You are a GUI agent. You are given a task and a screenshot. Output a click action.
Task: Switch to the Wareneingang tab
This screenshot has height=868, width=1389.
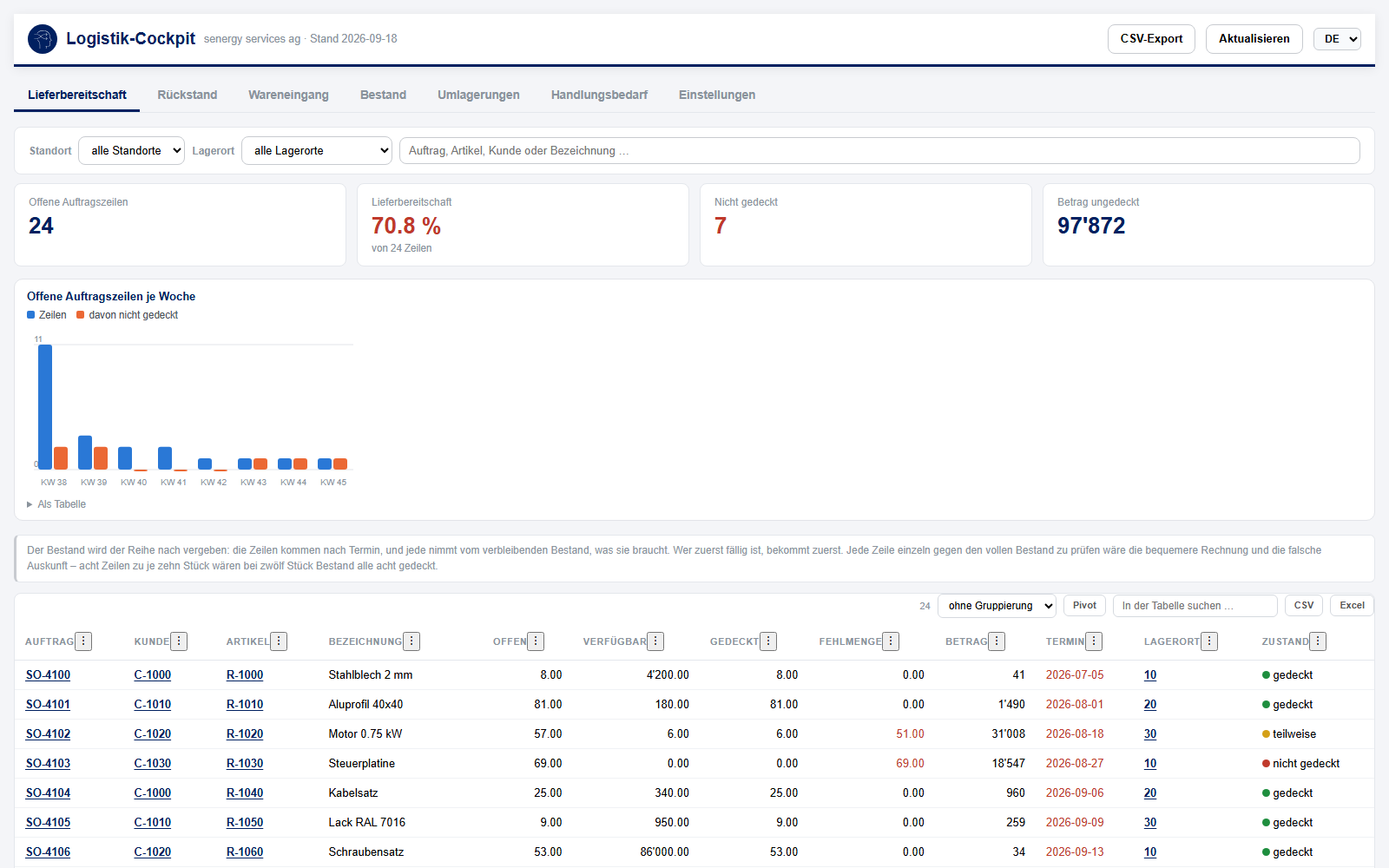click(288, 95)
